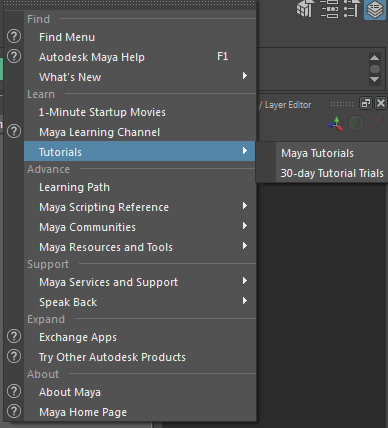Click scroll down arrow in panel
This screenshot has height=428, width=388.
(x=375, y=80)
